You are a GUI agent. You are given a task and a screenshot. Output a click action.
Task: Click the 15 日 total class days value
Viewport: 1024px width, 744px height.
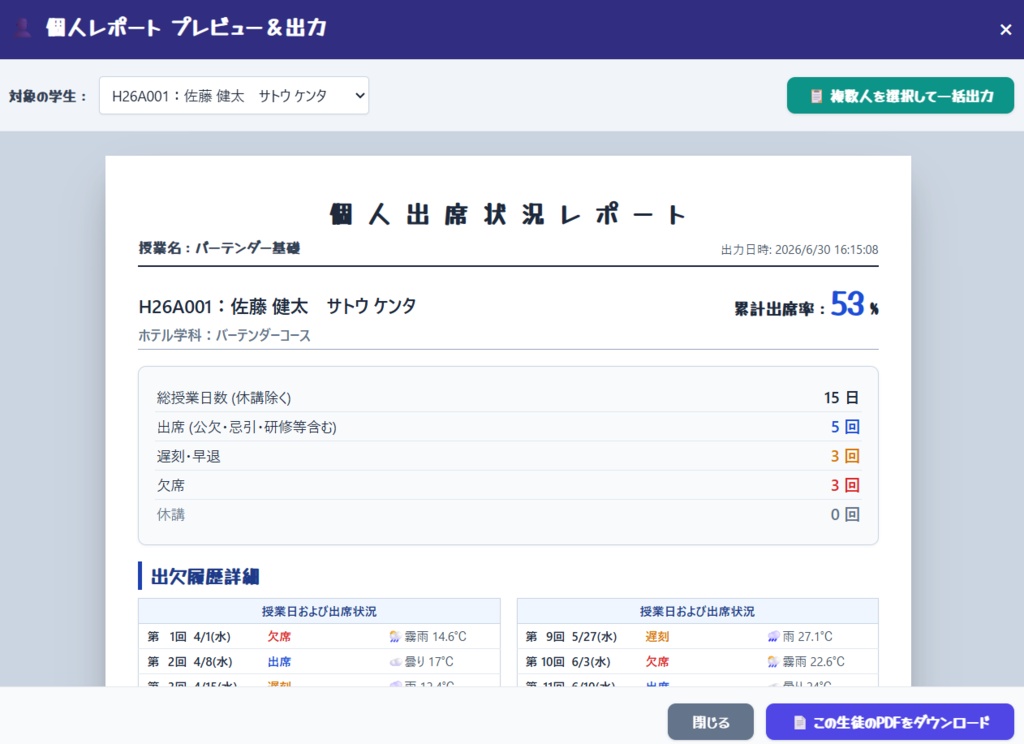click(x=841, y=398)
